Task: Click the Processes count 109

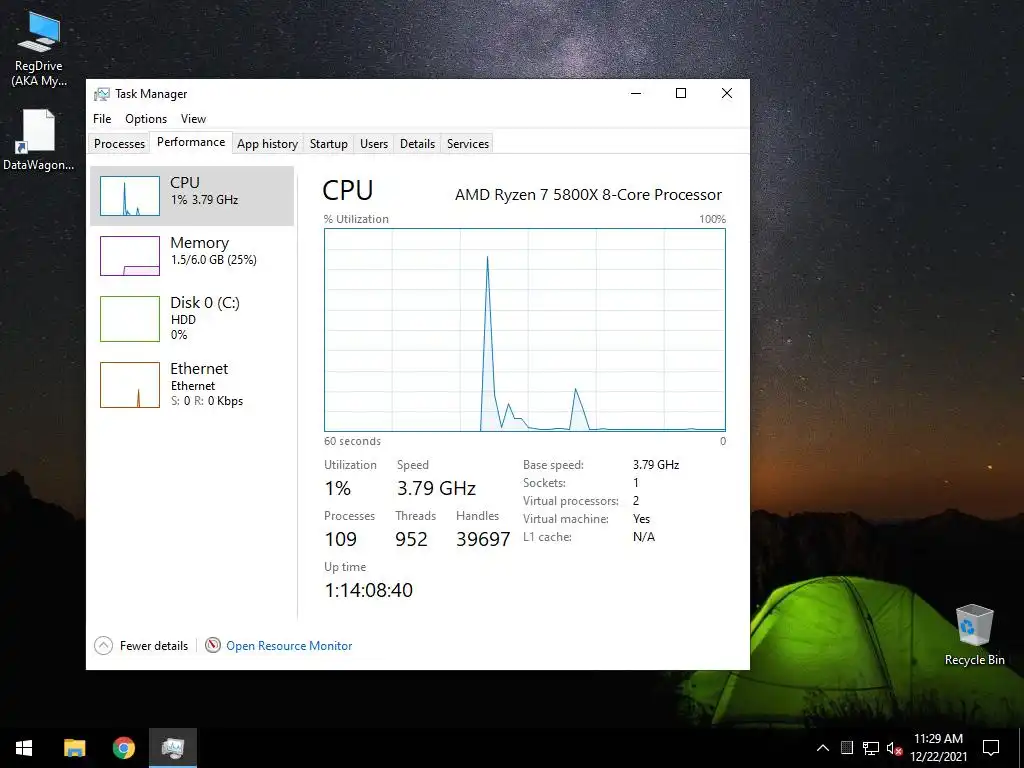Action: (x=341, y=539)
